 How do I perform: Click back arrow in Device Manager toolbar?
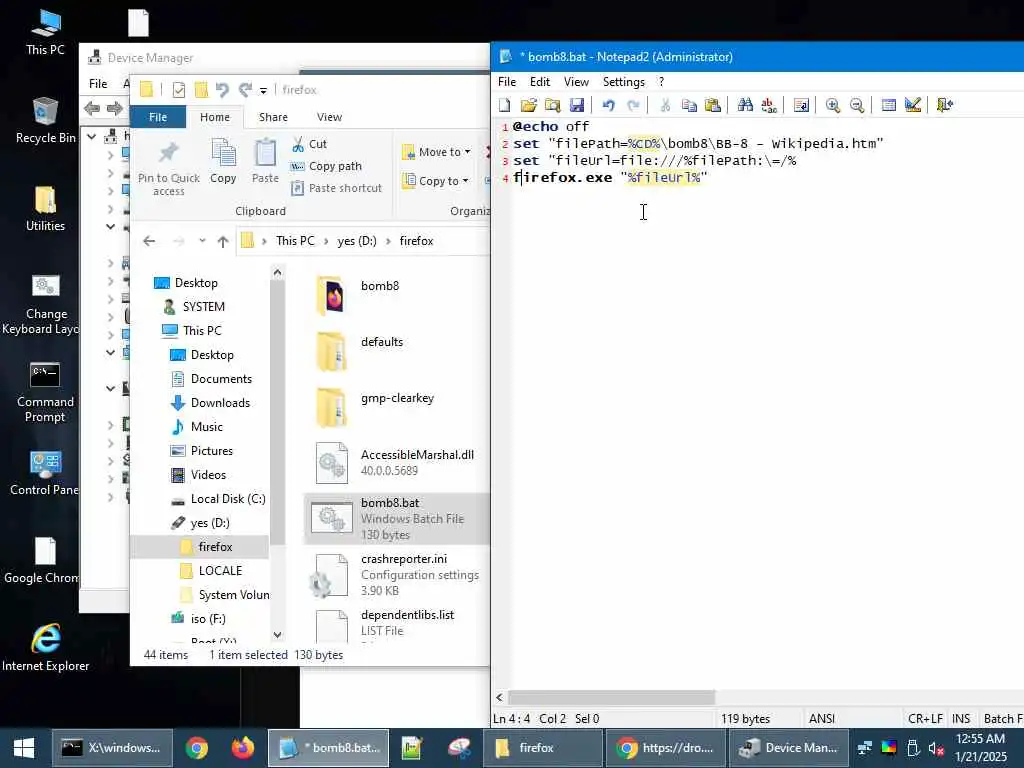[92, 108]
